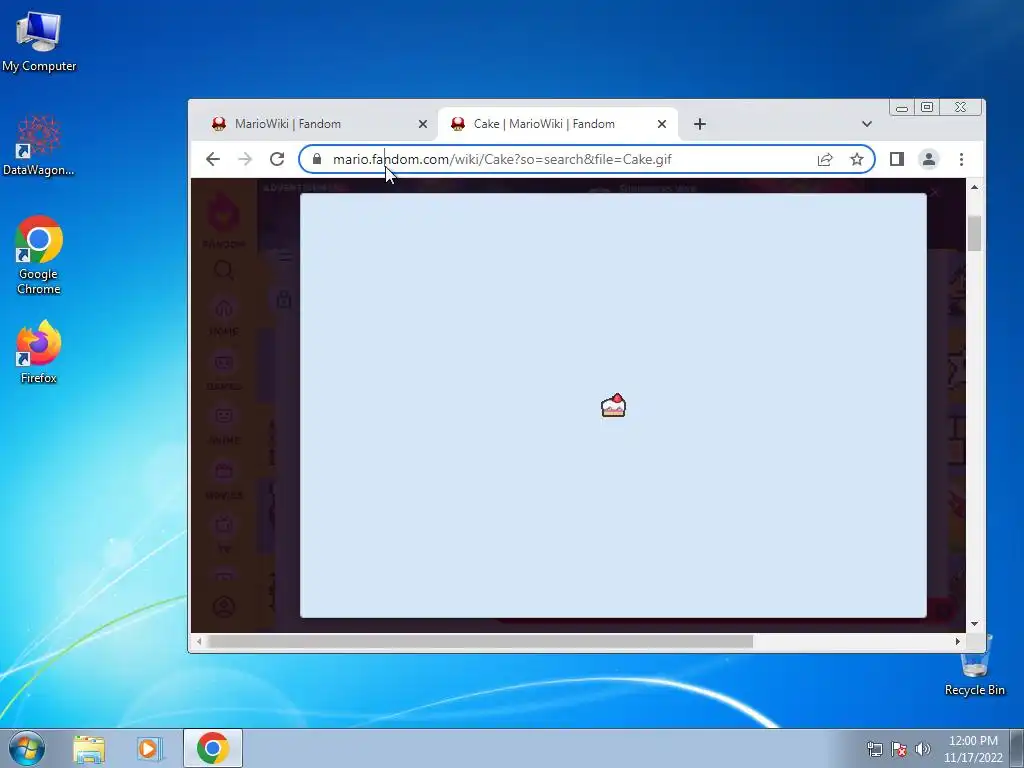Click the horizontal scrollbar thumb
1024x768 pixels.
coord(479,642)
